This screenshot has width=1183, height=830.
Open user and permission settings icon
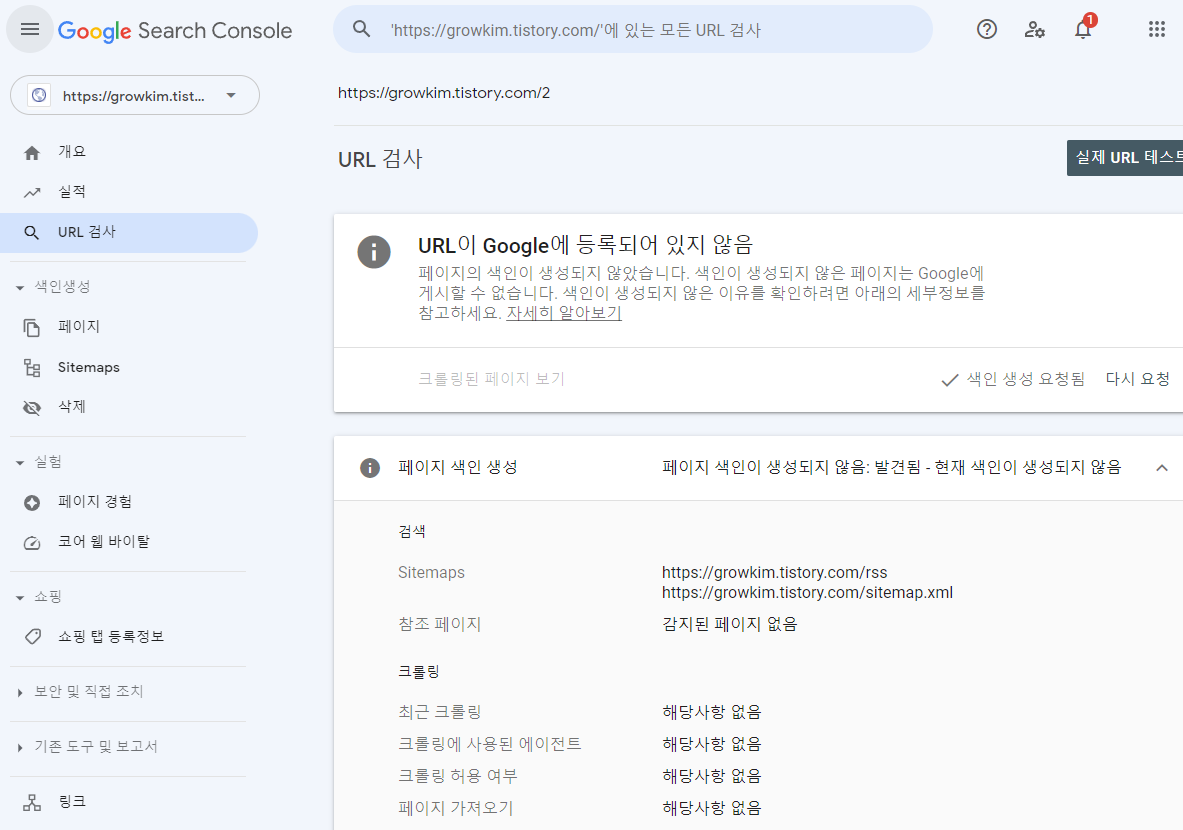1034,29
